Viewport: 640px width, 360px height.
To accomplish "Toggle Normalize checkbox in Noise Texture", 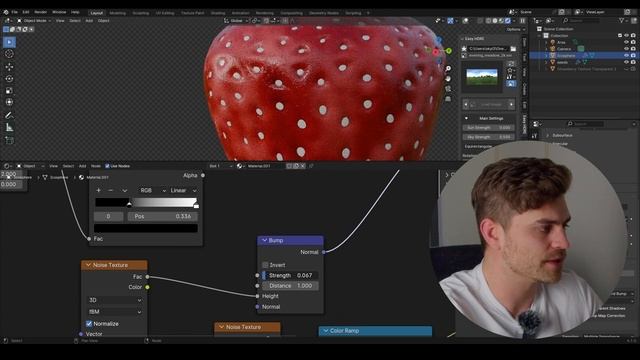I will [89, 324].
